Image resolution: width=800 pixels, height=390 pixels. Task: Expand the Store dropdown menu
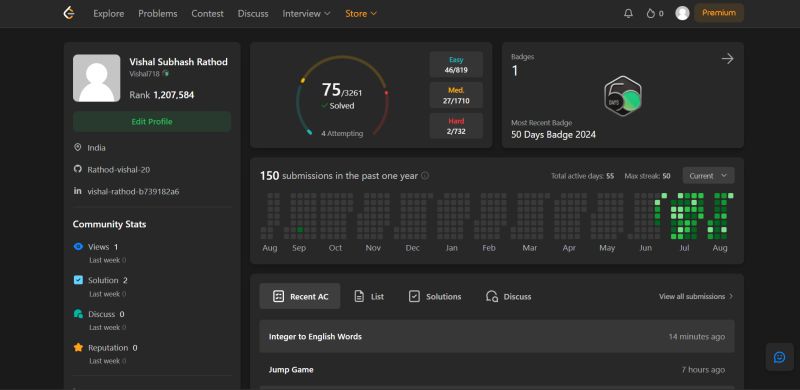(x=361, y=14)
